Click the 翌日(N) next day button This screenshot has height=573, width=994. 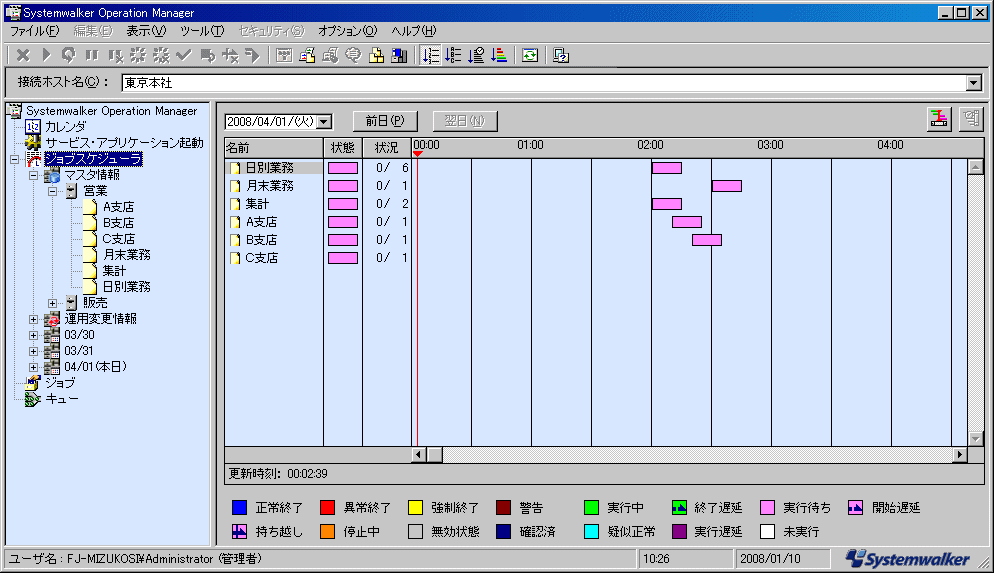coord(465,120)
